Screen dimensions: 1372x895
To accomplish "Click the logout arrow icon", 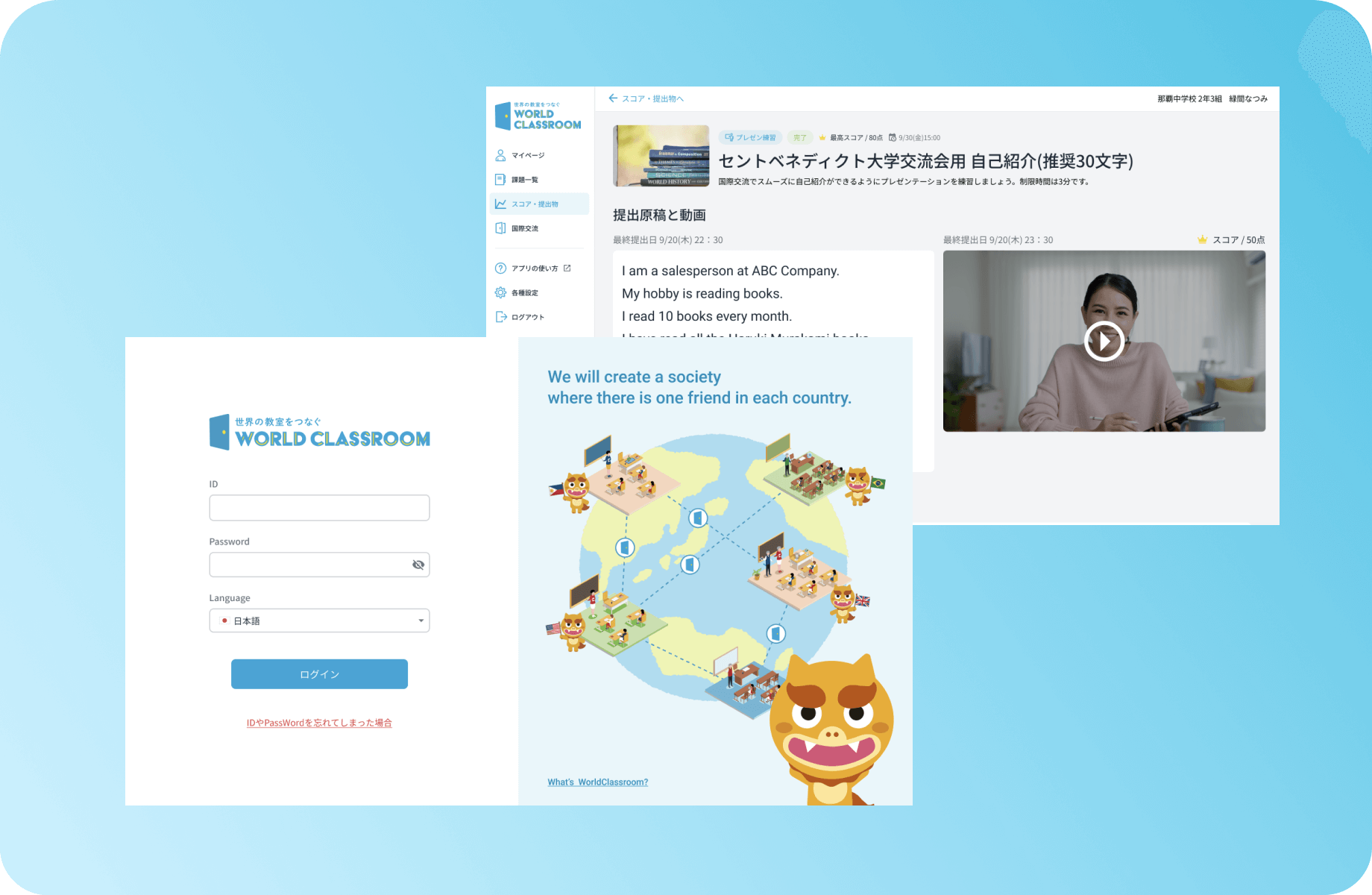I will tap(500, 317).
